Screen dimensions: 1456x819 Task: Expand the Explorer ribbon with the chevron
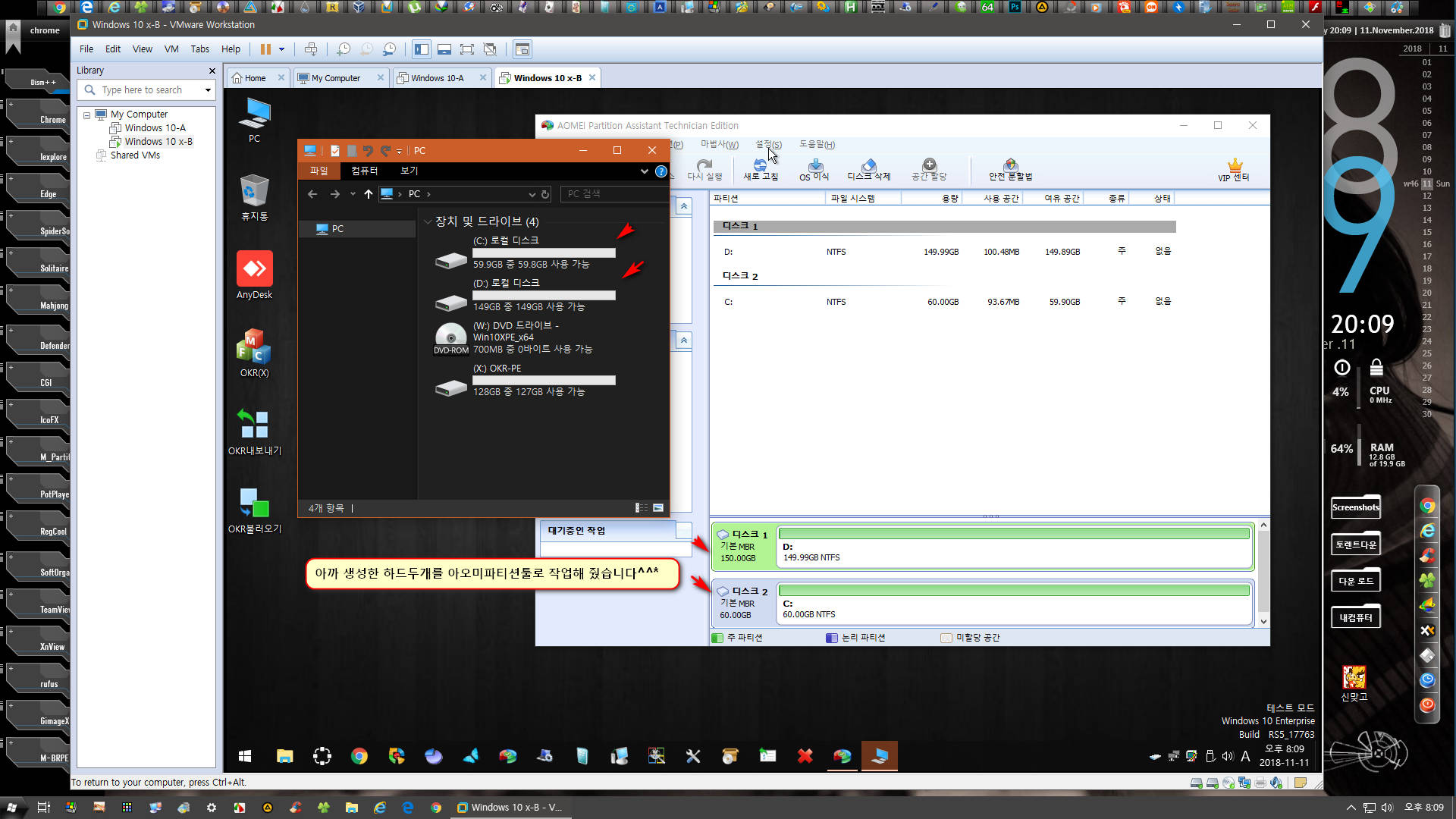644,171
